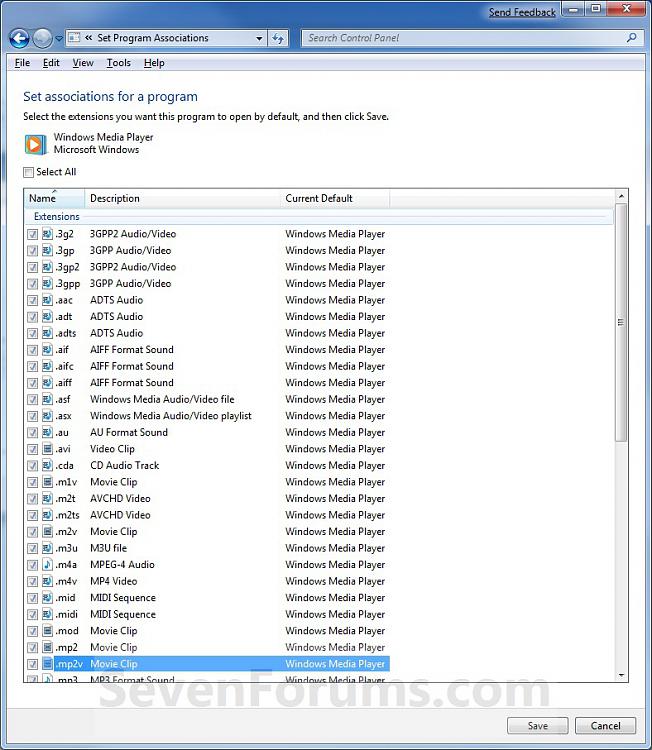Click the file icon for .mid
The image size is (652, 750).
coord(47,598)
